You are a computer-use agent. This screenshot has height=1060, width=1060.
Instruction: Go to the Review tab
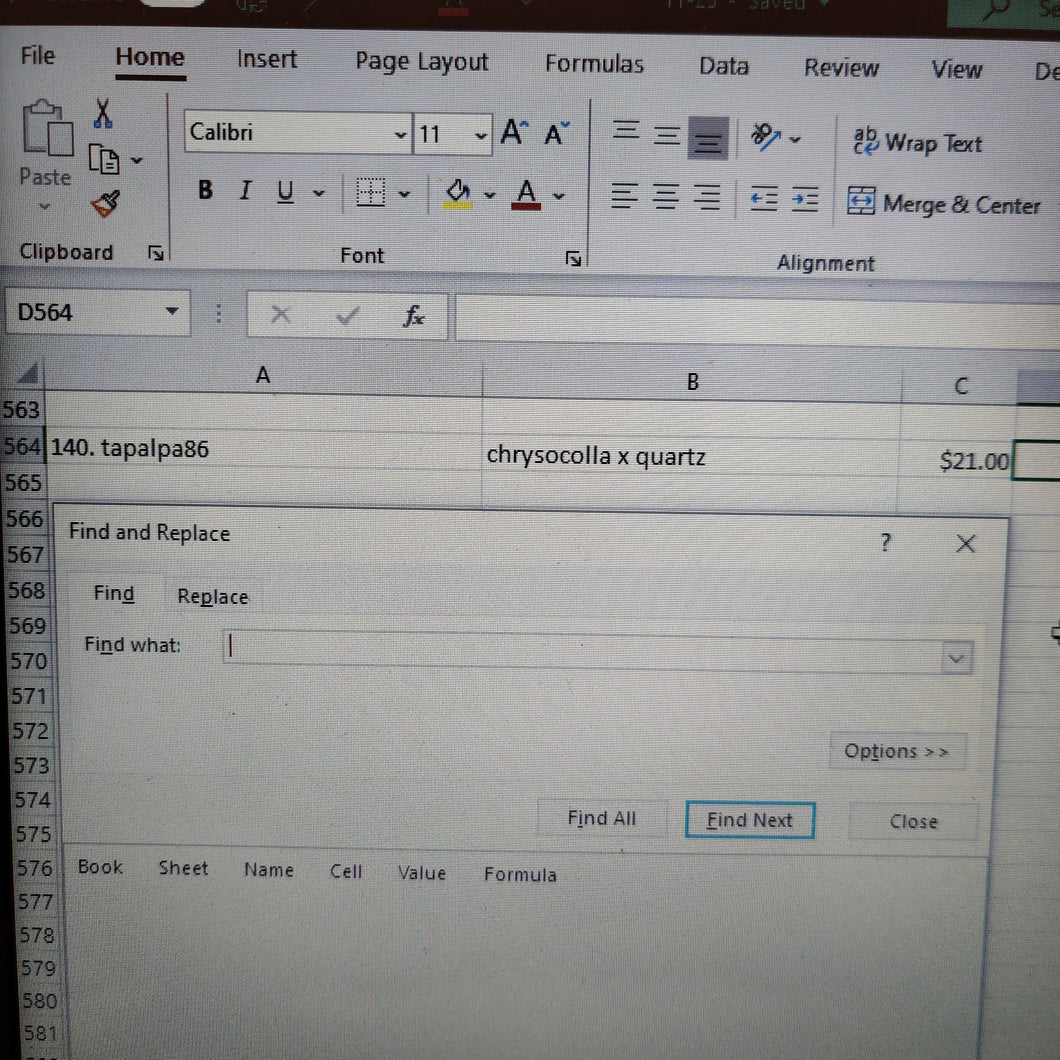(842, 68)
